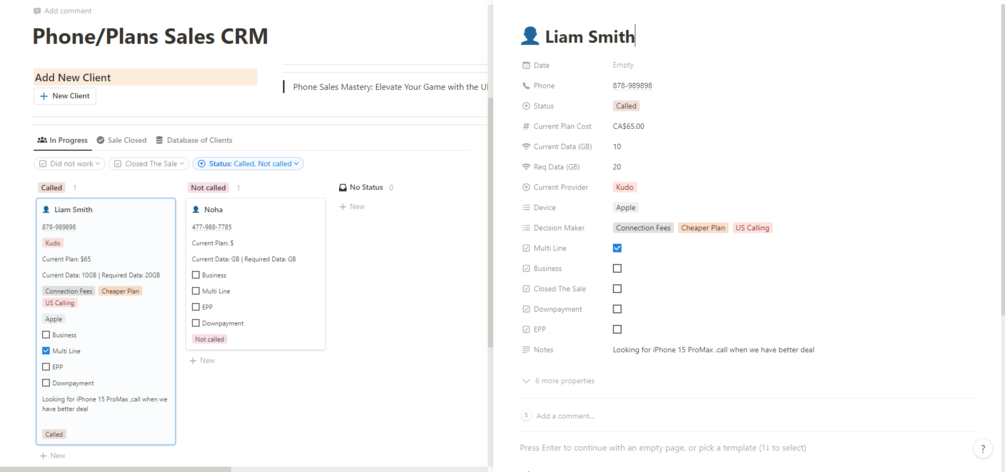Enable the Closed The Sale checkbox
Image resolution: width=1005 pixels, height=472 pixels.
pos(617,289)
